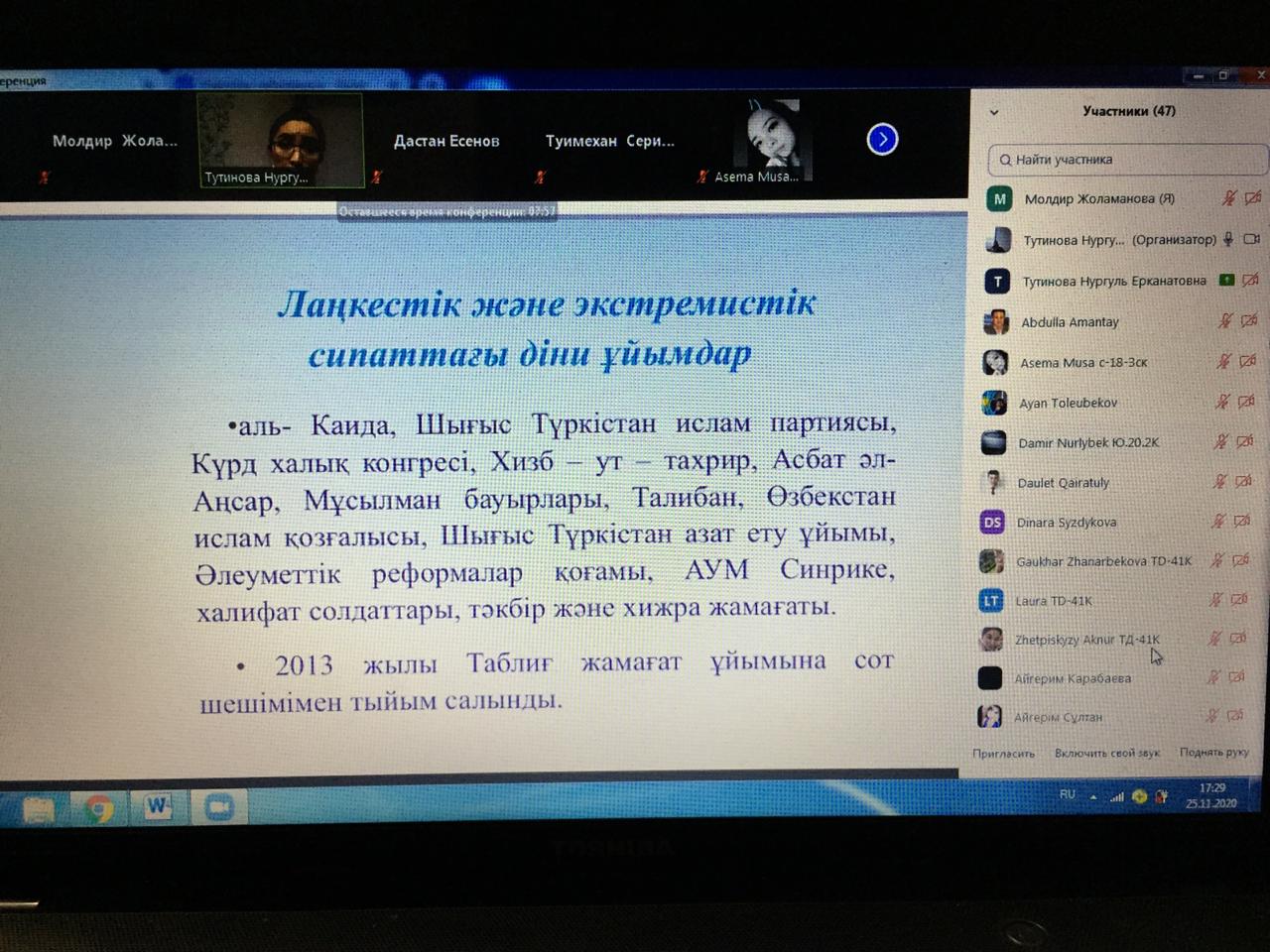Collapse the Участники panel using the chevron
Screen dimensions: 1270x952
(x=994, y=112)
